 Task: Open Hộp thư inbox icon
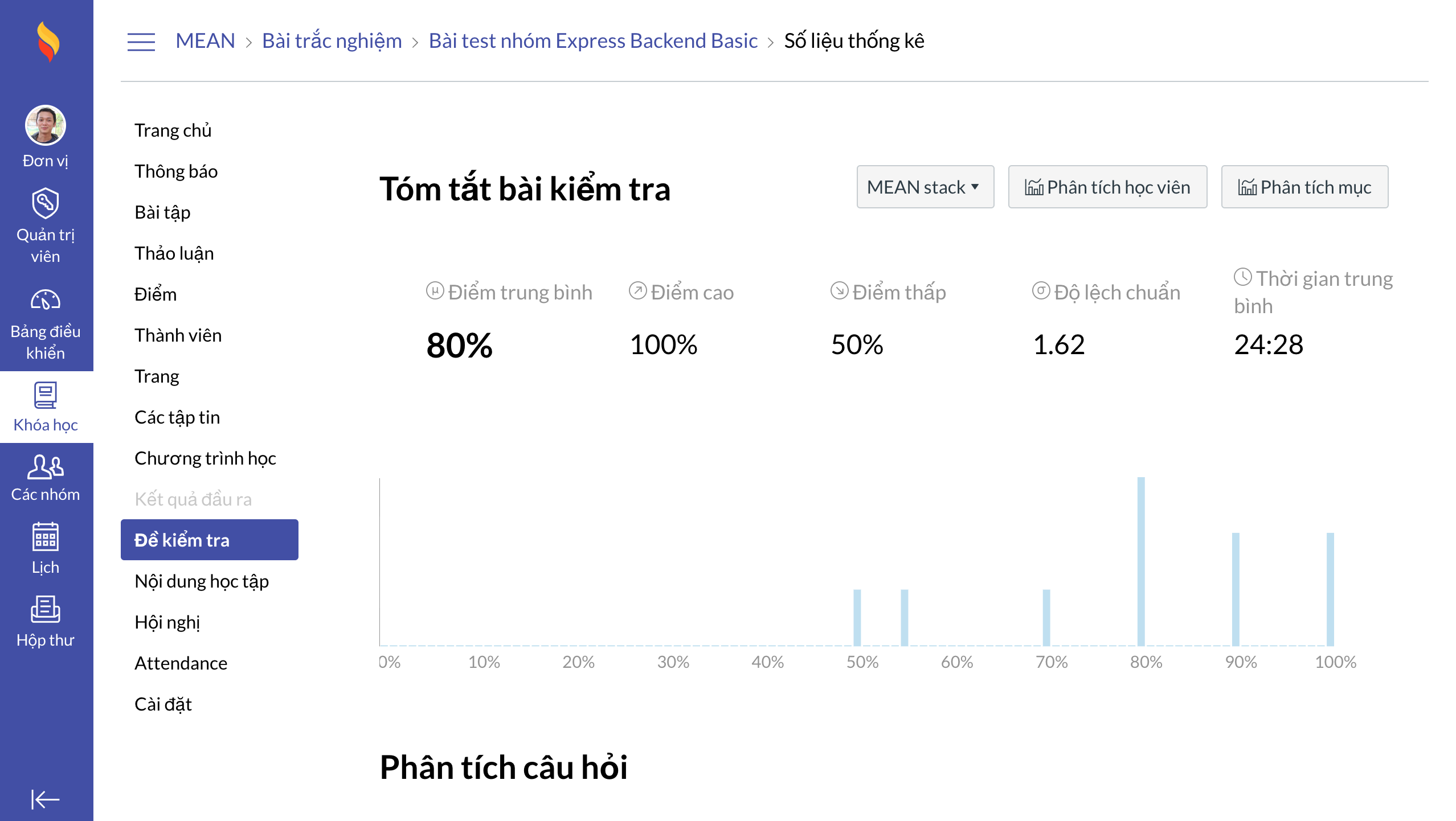click(46, 610)
